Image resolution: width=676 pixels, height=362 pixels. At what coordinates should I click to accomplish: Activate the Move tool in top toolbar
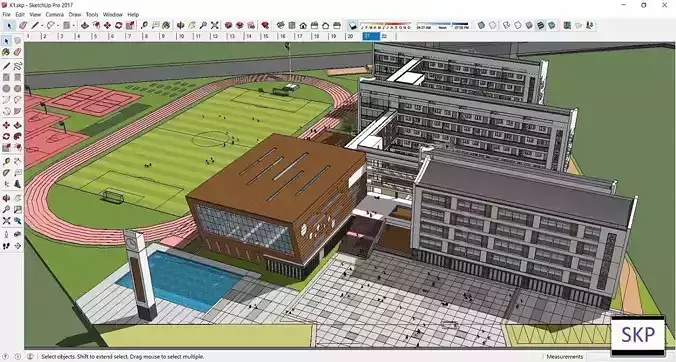point(107,25)
